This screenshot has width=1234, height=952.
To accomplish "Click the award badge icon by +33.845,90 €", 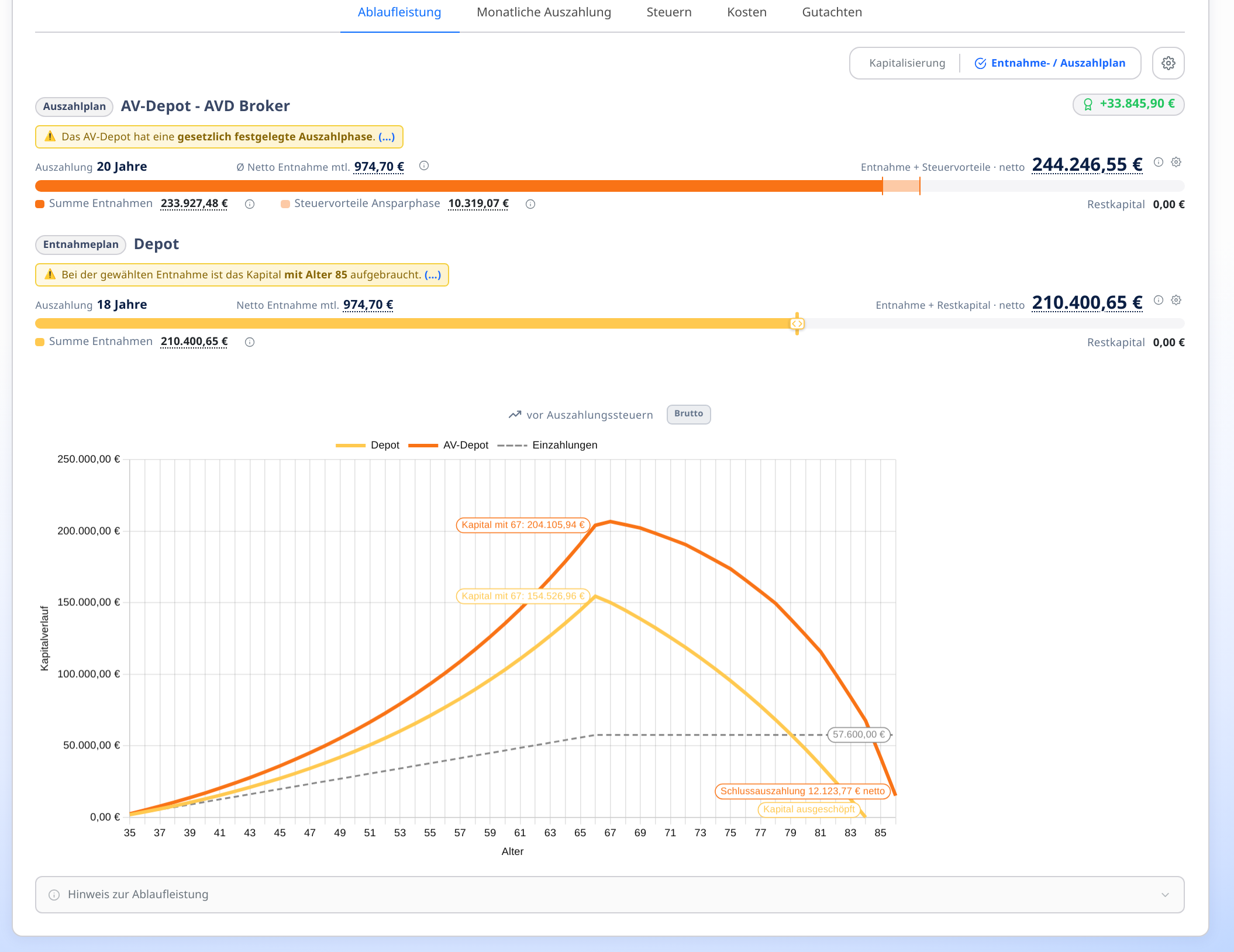I will (1088, 105).
